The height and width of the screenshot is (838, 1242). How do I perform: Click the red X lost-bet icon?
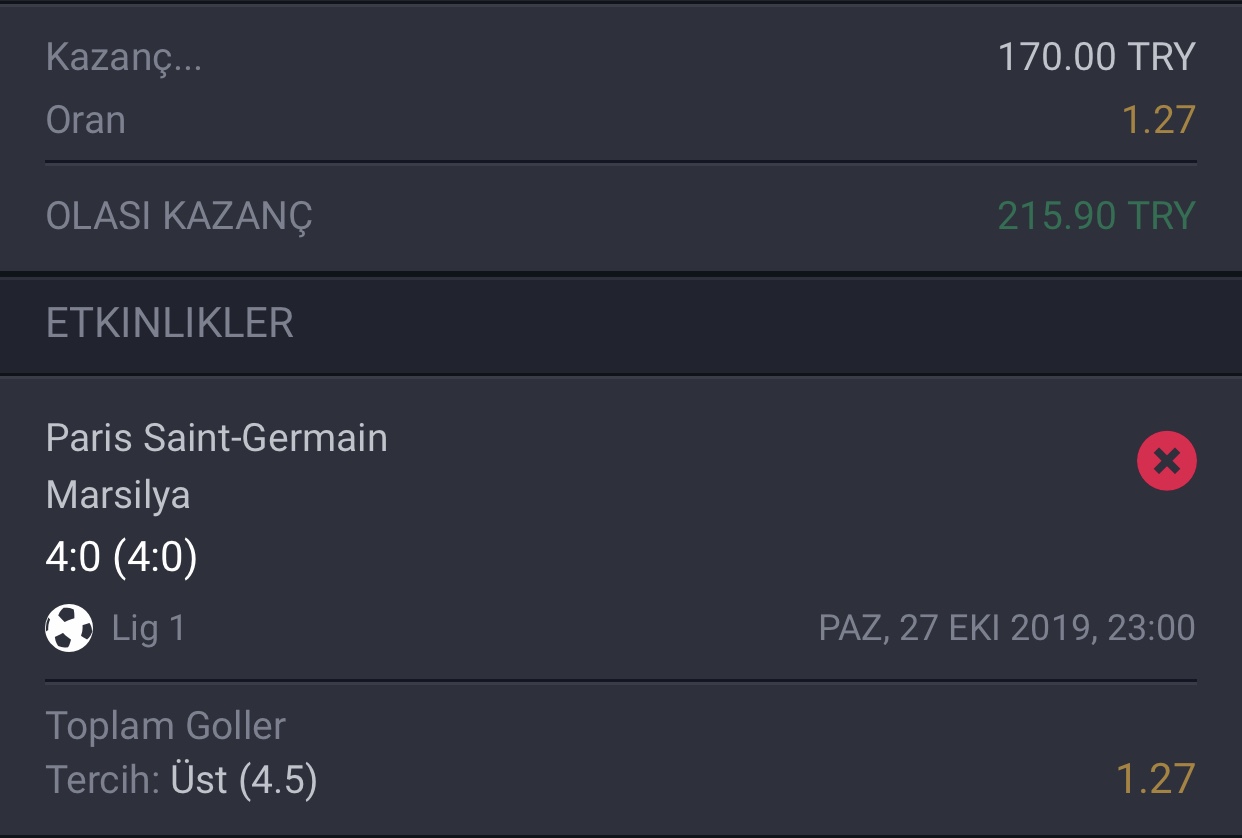click(1166, 461)
